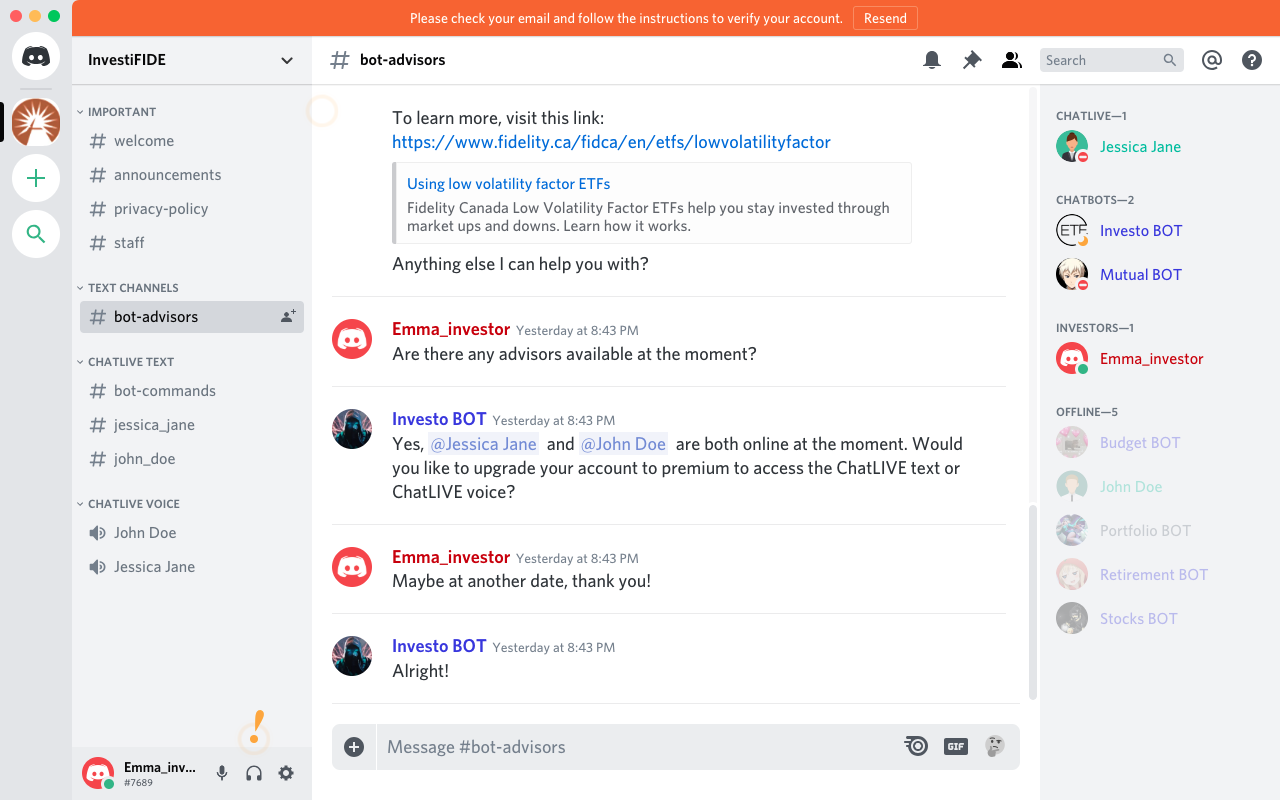Viewport: 1280px width, 800px height.
Task: Click Mutual BOT avatar in member list
Action: click(1072, 274)
